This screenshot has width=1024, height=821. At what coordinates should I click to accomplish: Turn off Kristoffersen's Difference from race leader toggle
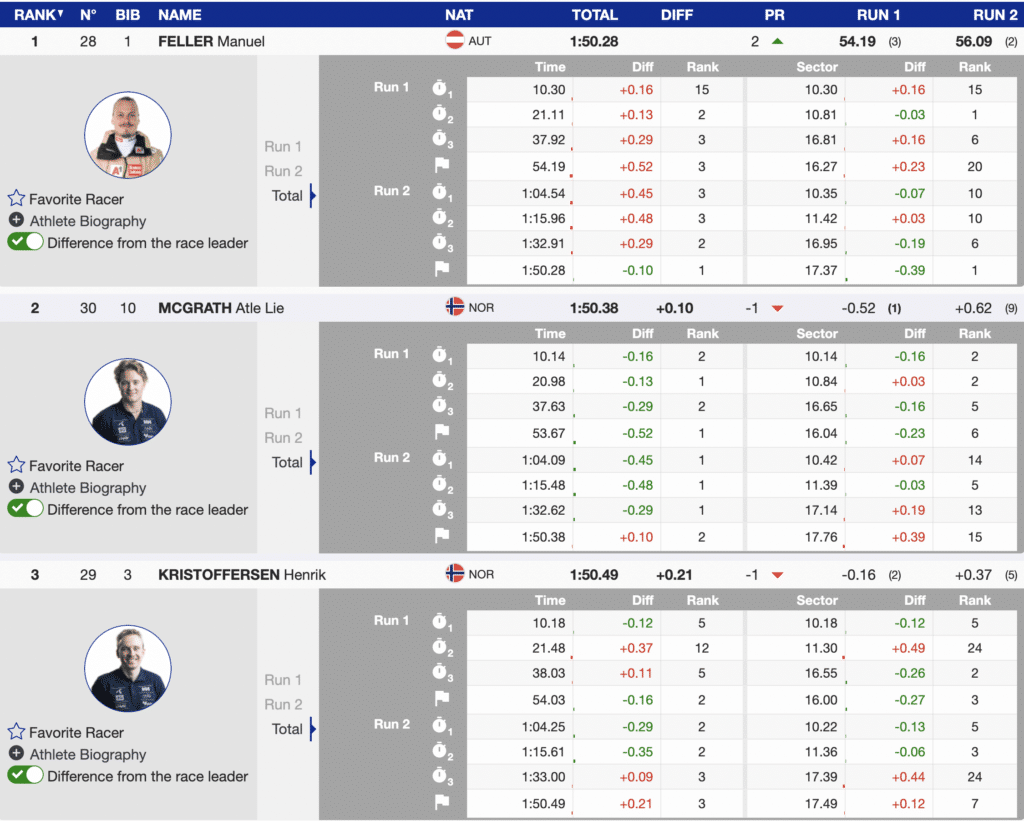point(25,775)
